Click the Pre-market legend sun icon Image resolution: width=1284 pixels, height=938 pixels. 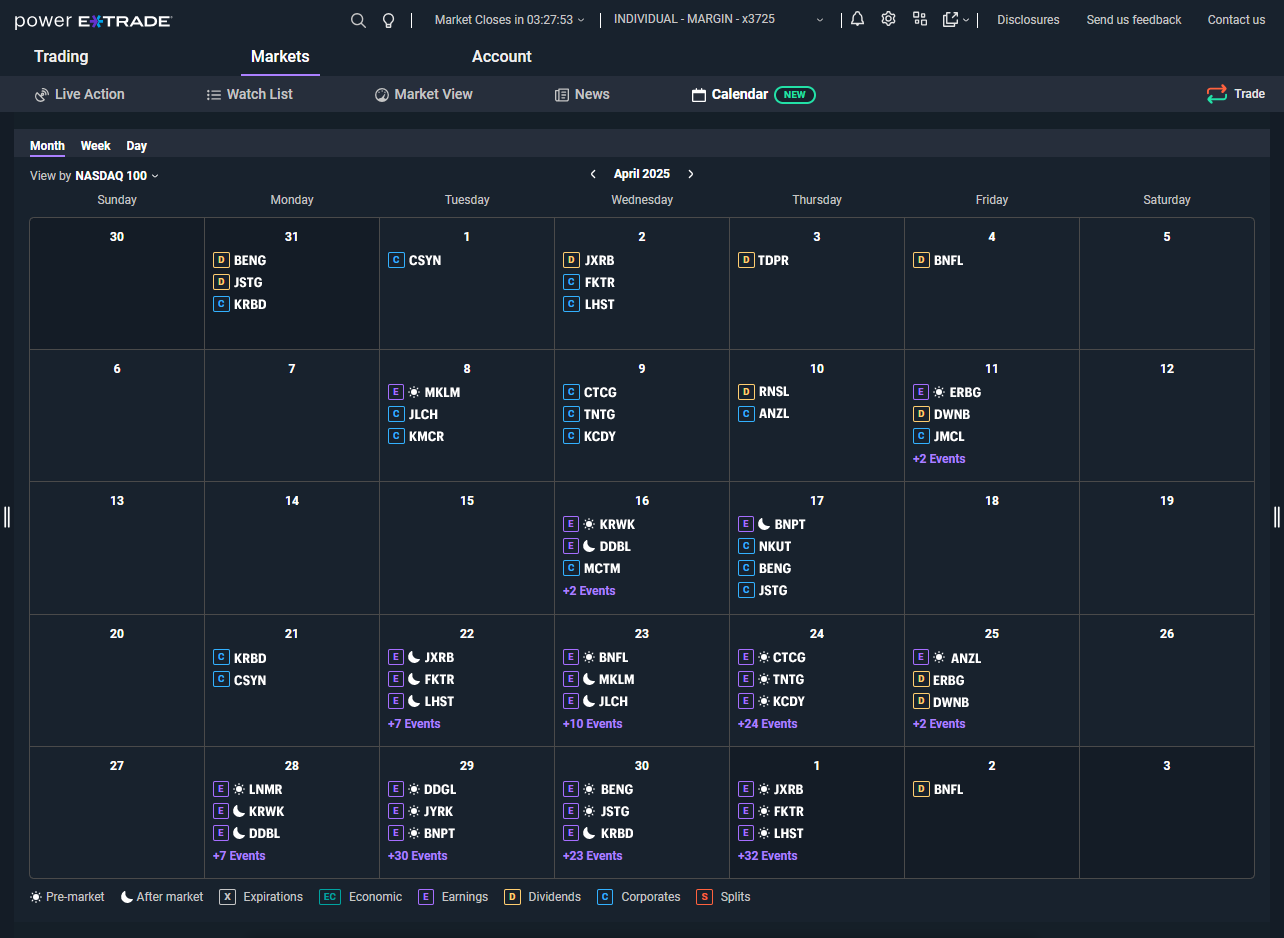[x=36, y=897]
